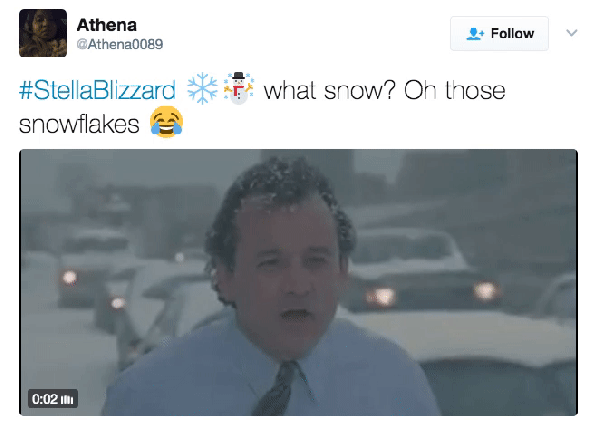The height and width of the screenshot is (424, 600).
Task: Click the tweet text "what snow? Oh those"
Action: pyautogui.click(x=384, y=91)
